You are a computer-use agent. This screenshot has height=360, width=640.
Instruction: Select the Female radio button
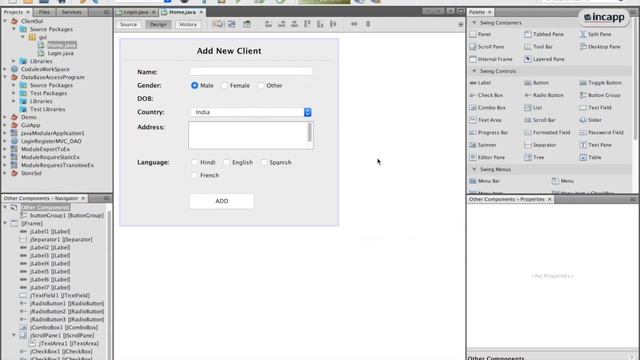224,85
